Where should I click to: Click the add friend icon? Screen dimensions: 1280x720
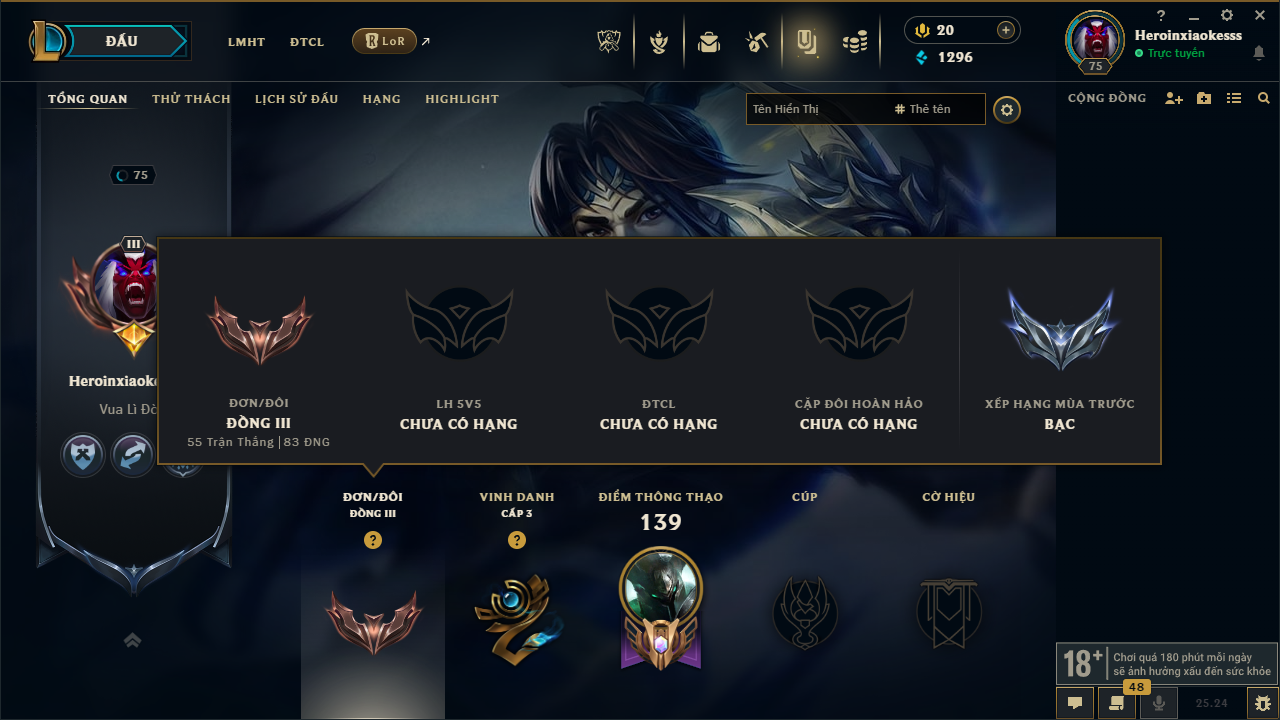1174,98
